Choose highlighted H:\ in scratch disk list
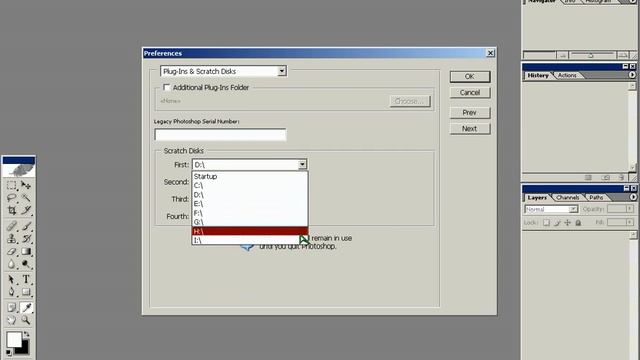 click(250, 231)
